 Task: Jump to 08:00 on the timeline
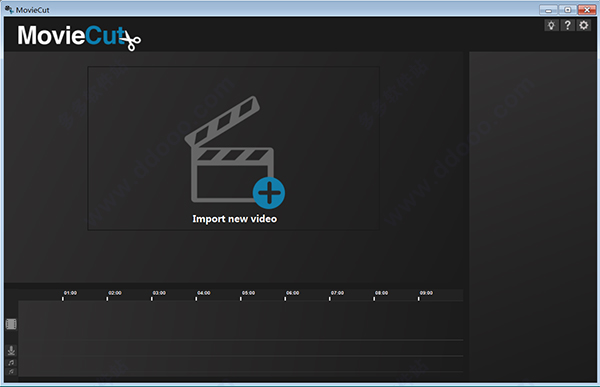(382, 293)
